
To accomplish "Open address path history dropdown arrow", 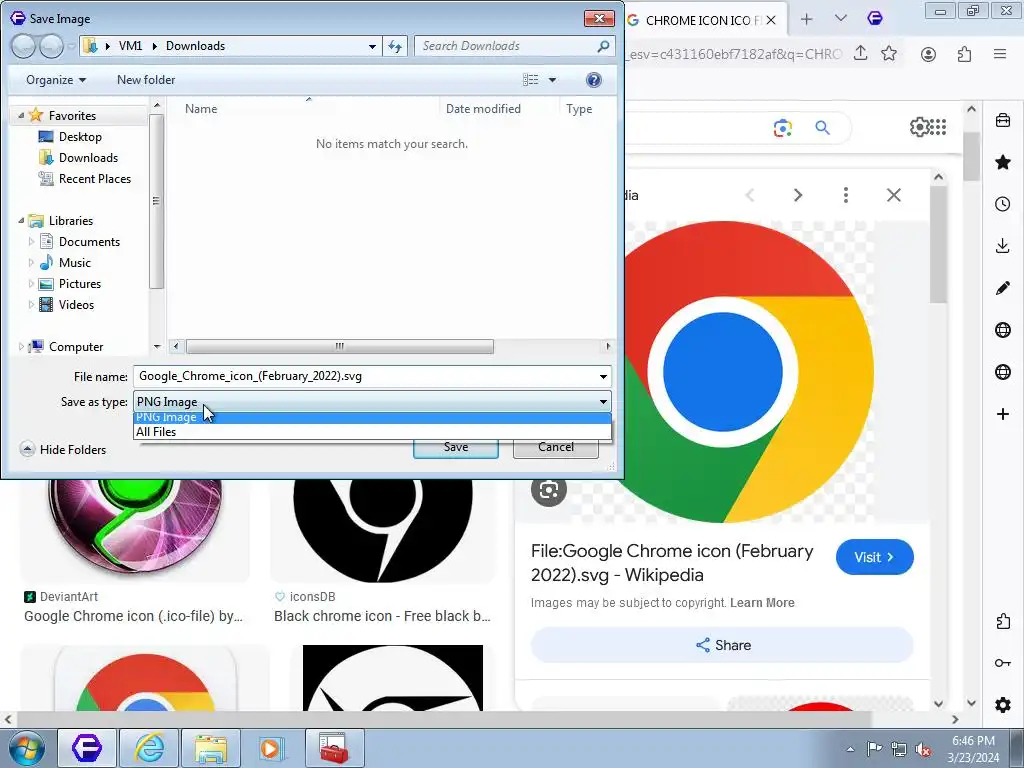I will [372, 46].
